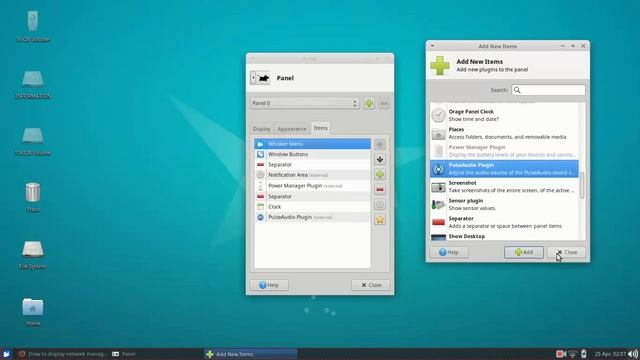Click the star about-item icon beside the items list
Image resolution: width=640 pixels, height=360 pixels.
pos(380,220)
